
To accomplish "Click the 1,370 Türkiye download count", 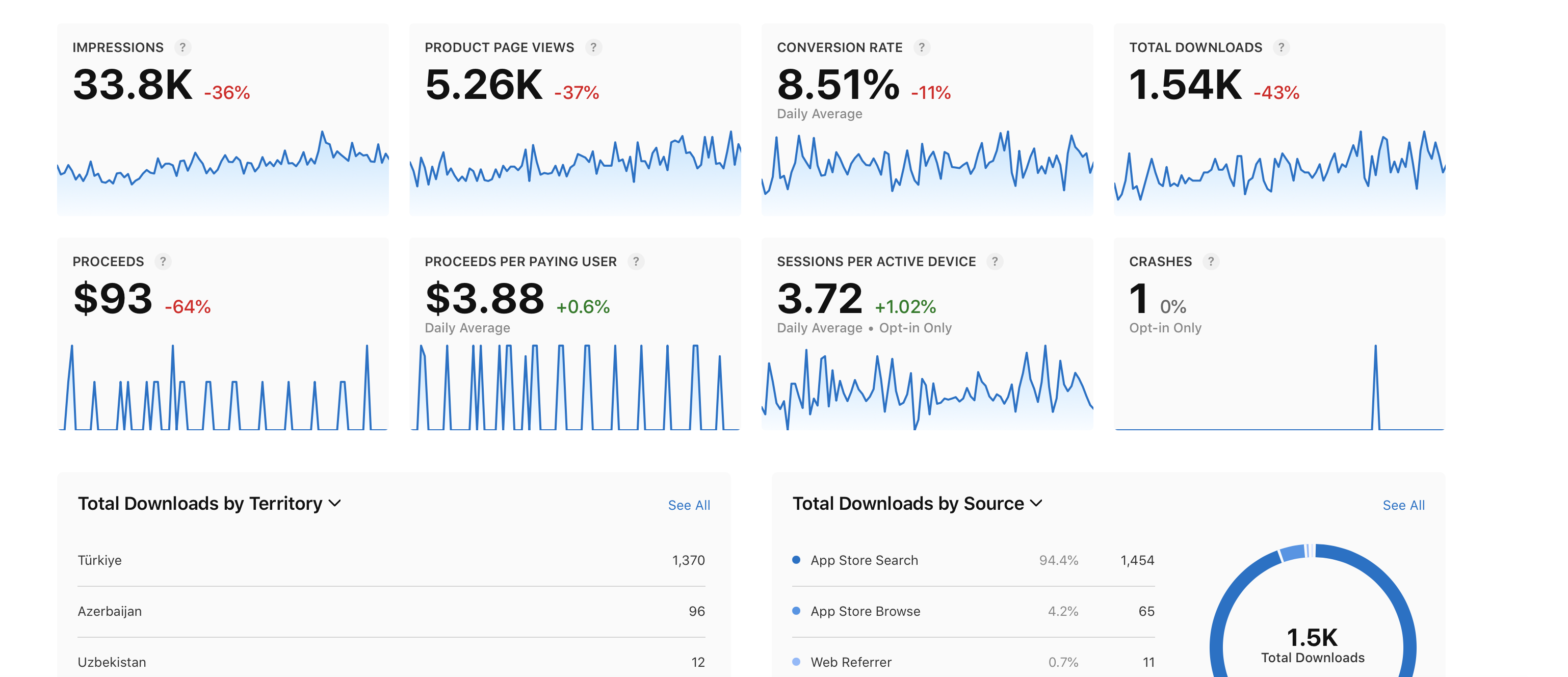I will coord(689,561).
